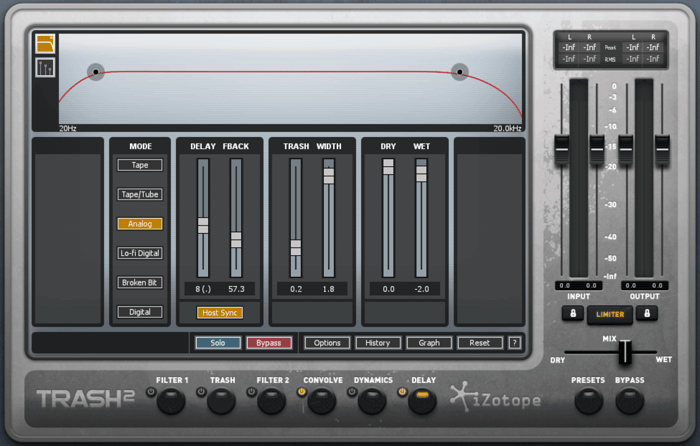Switch to the Filter 2 module knob

[x=271, y=401]
